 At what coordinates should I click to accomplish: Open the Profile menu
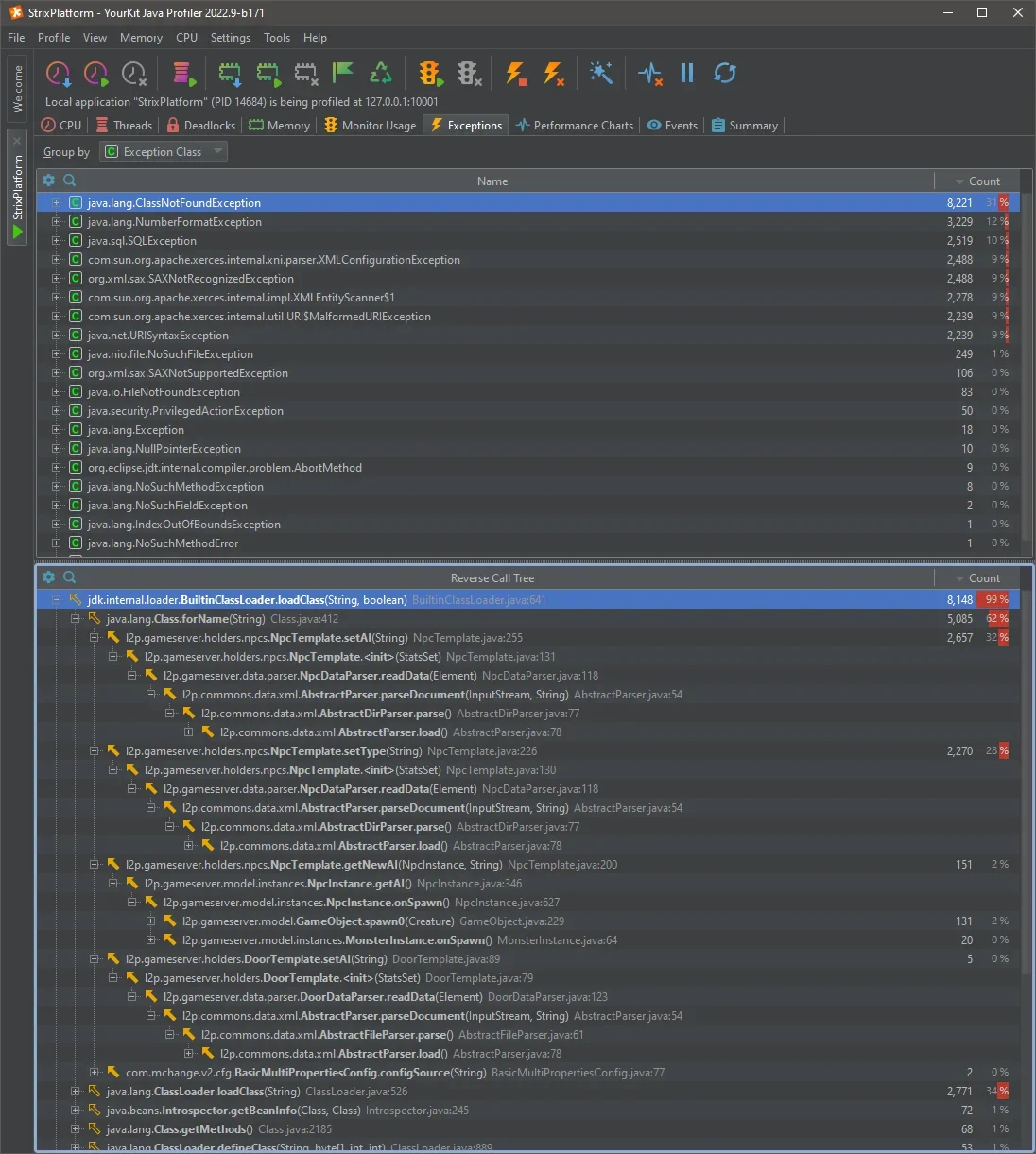coord(54,38)
